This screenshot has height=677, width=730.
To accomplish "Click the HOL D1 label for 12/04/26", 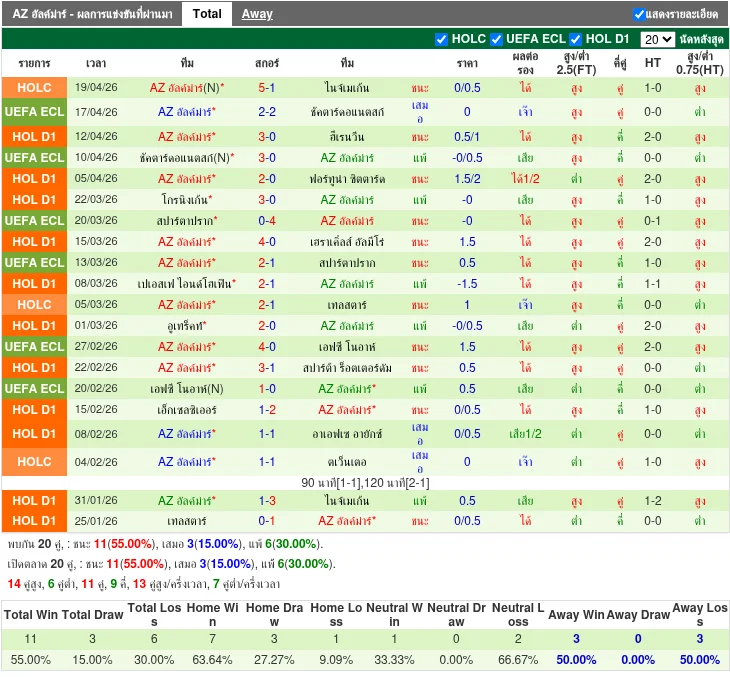I will [34, 137].
